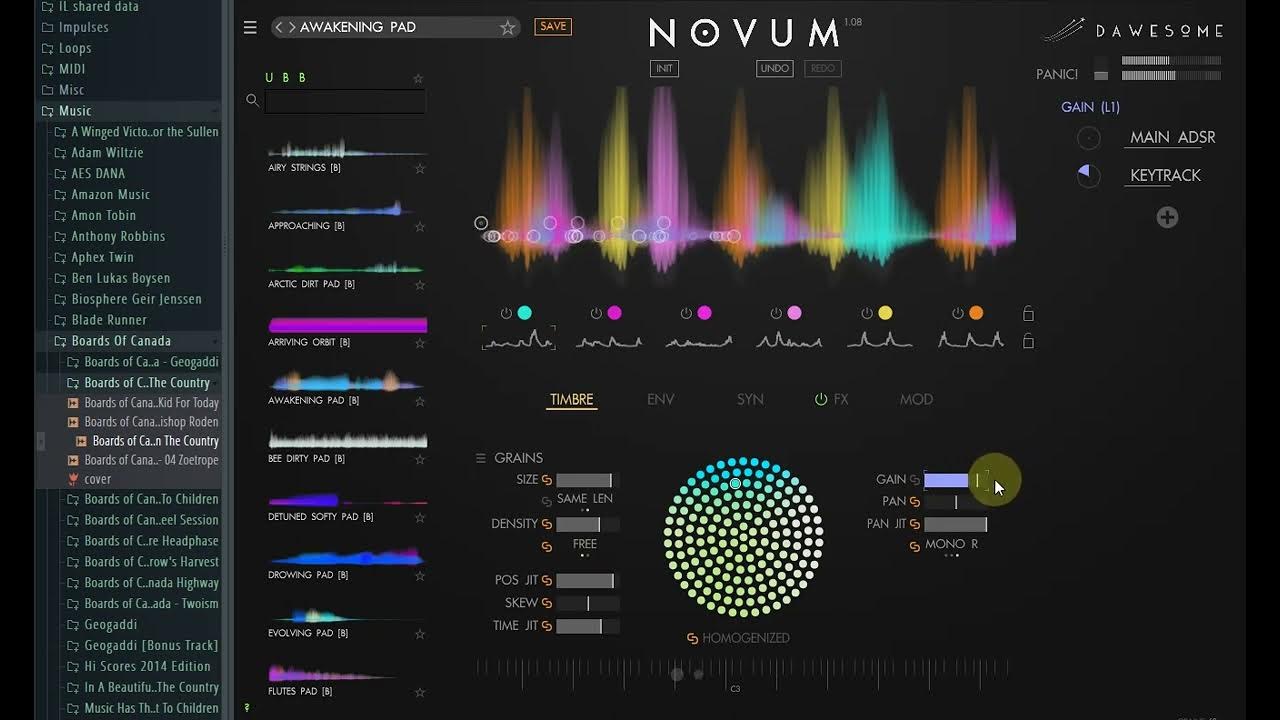Click the AWAKENING PAD preset name
Viewport: 1280px width, 720px height.
coord(358,27)
